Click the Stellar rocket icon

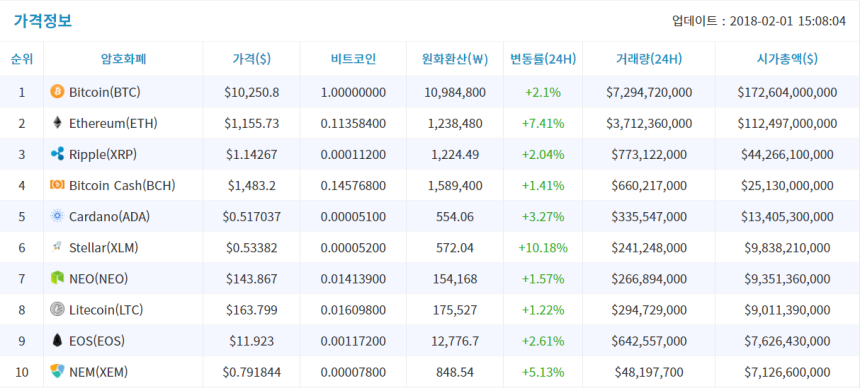pyautogui.click(x=57, y=248)
